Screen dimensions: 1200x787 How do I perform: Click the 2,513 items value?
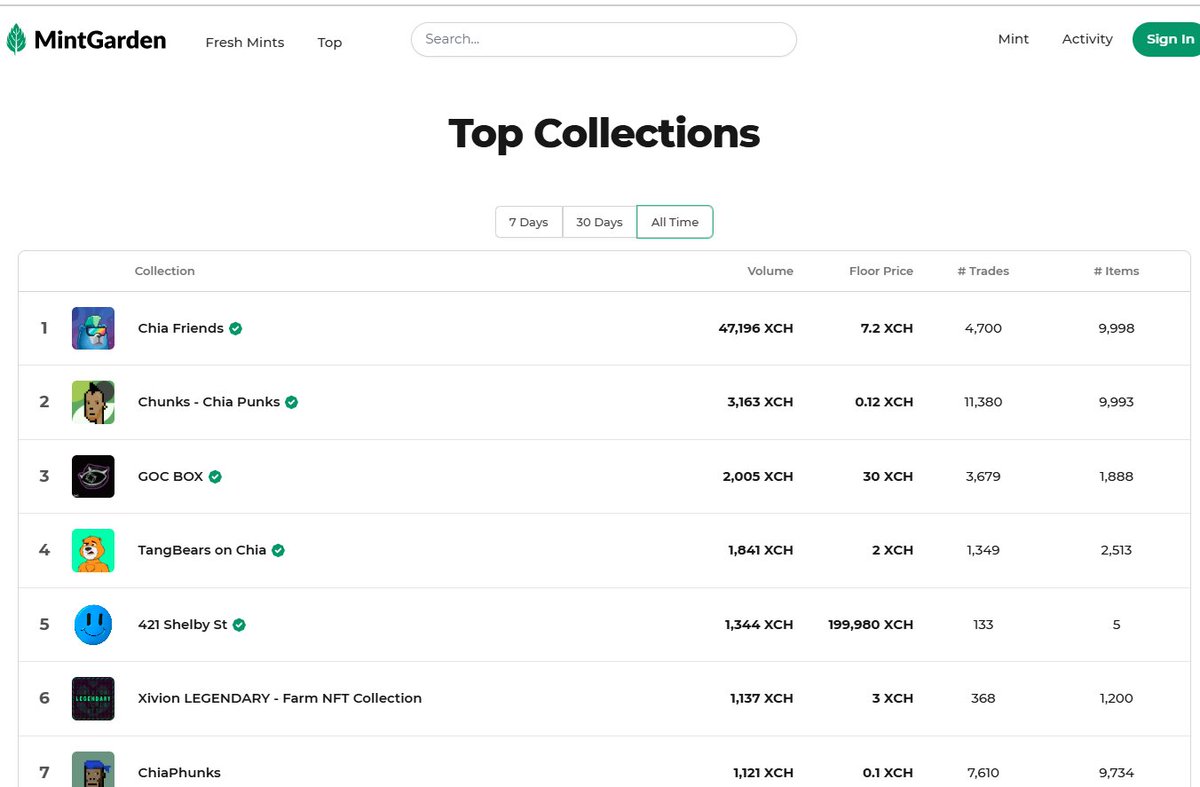pos(1116,550)
